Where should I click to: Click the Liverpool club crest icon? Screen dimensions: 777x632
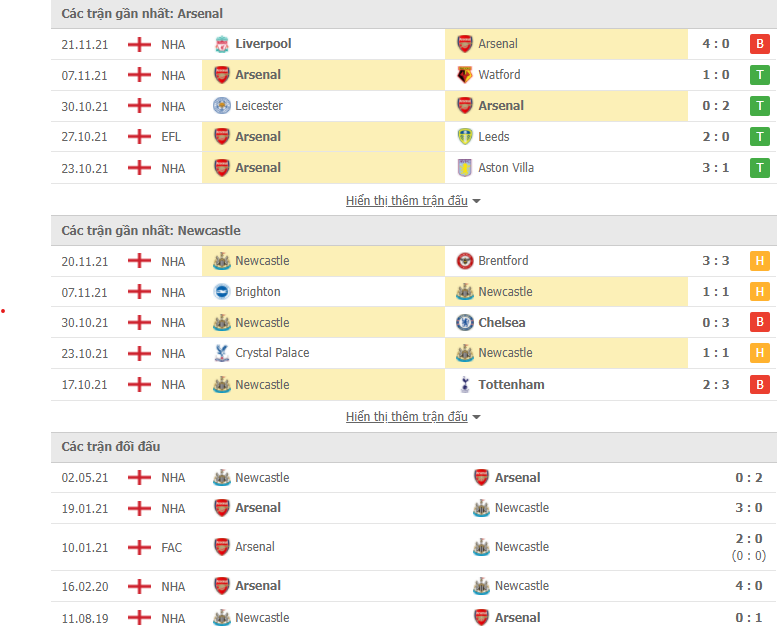point(222,44)
